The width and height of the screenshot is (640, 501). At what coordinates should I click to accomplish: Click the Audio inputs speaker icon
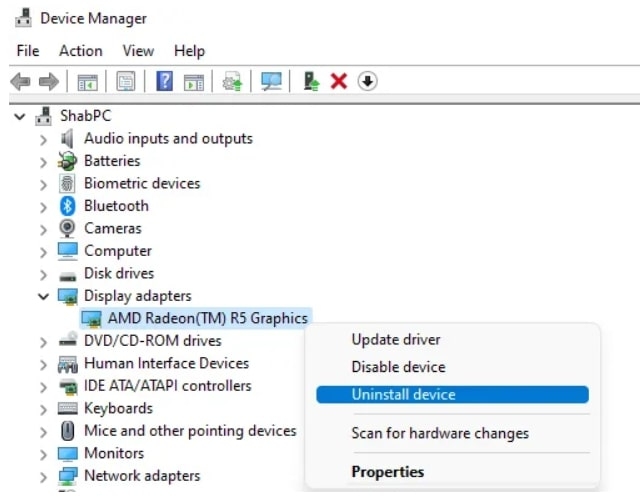67,139
